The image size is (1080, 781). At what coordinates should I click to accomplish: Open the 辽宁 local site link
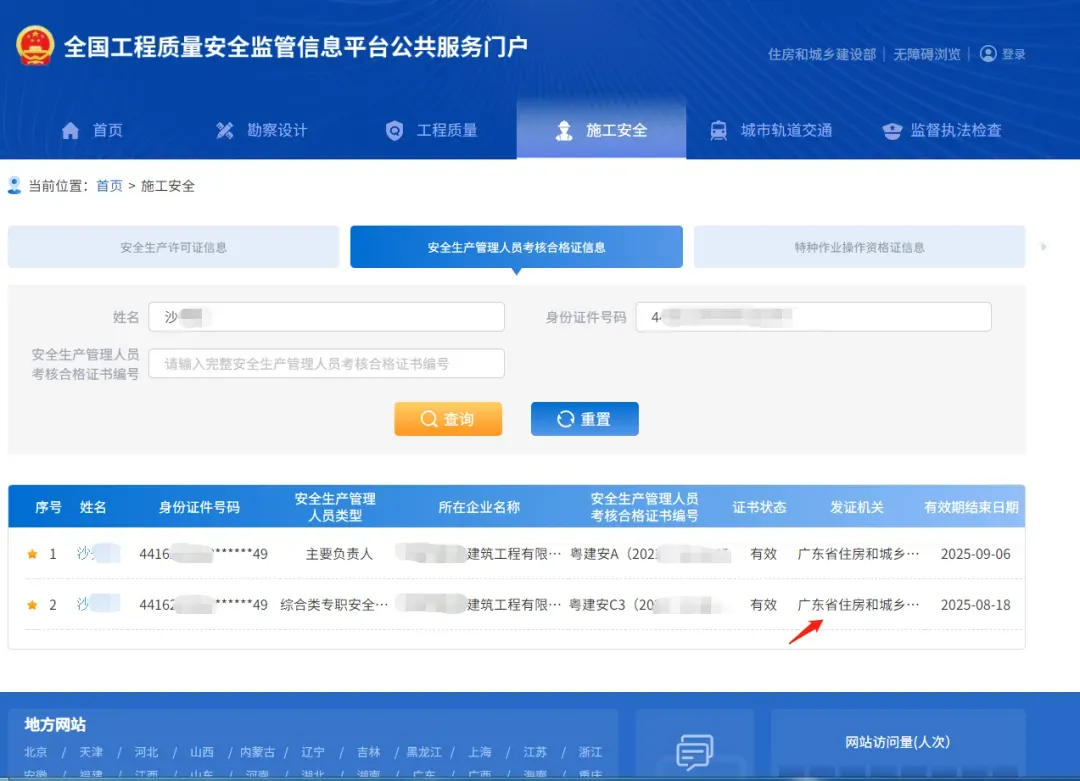[x=313, y=752]
